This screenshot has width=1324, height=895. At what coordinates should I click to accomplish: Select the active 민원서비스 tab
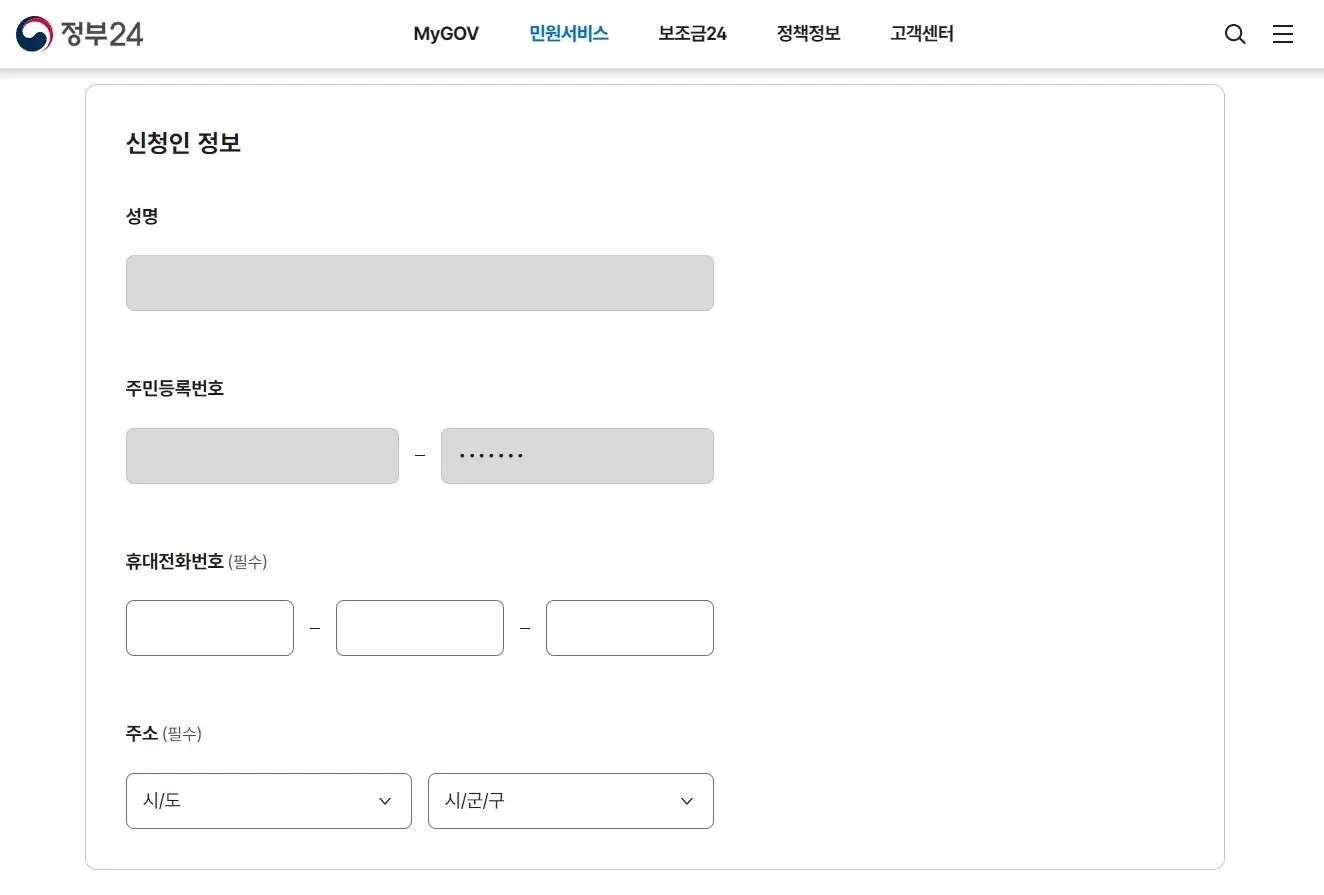click(568, 33)
